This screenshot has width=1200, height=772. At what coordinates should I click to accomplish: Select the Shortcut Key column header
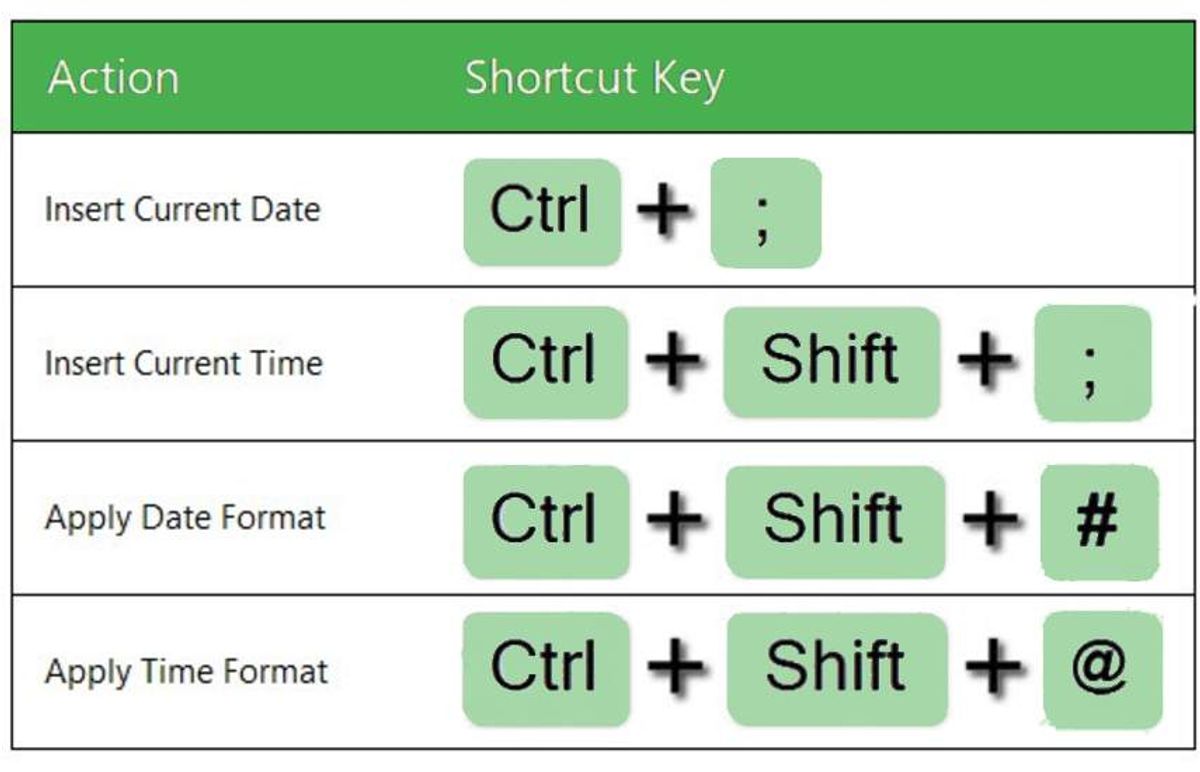594,79
